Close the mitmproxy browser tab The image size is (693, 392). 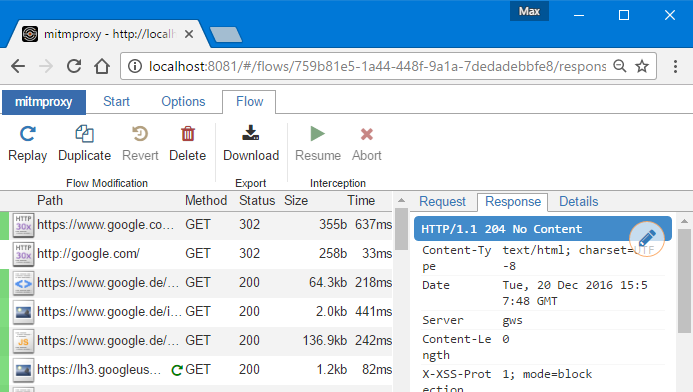tap(189, 34)
